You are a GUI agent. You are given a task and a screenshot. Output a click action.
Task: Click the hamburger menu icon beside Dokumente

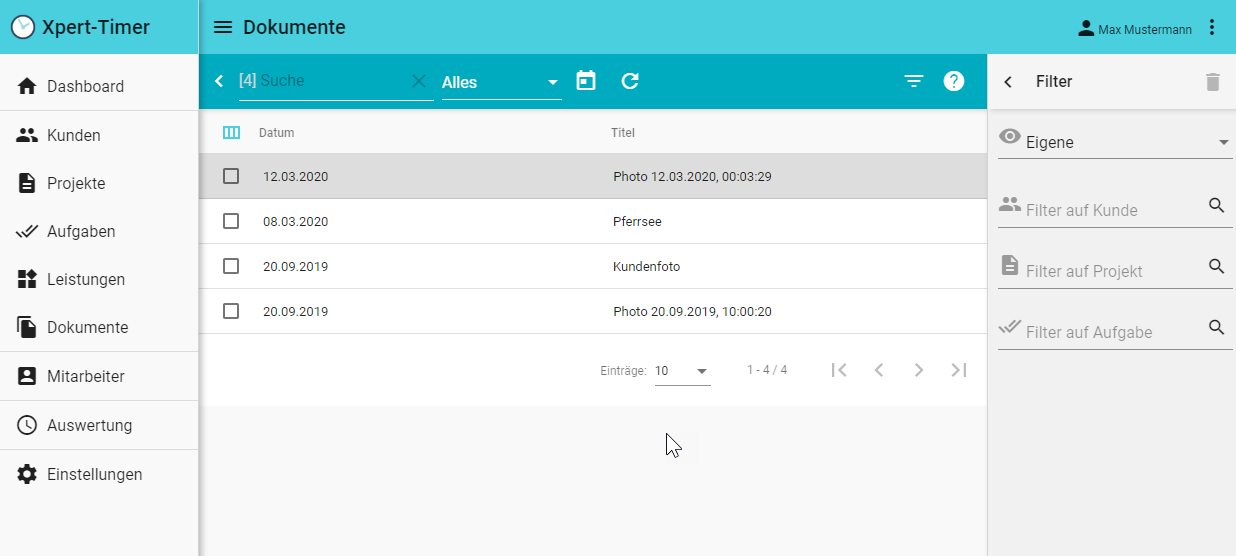pyautogui.click(x=223, y=27)
